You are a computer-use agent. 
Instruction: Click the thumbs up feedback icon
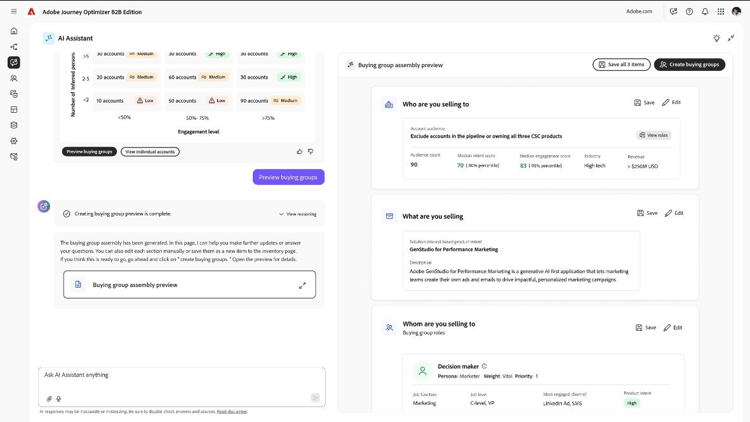(300, 152)
